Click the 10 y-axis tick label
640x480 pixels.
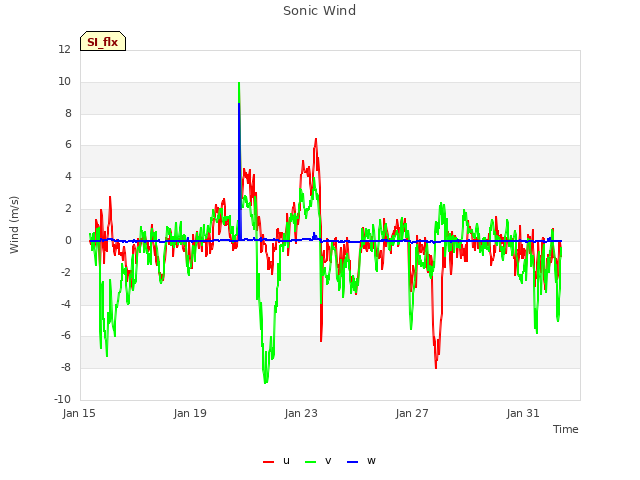[64, 82]
